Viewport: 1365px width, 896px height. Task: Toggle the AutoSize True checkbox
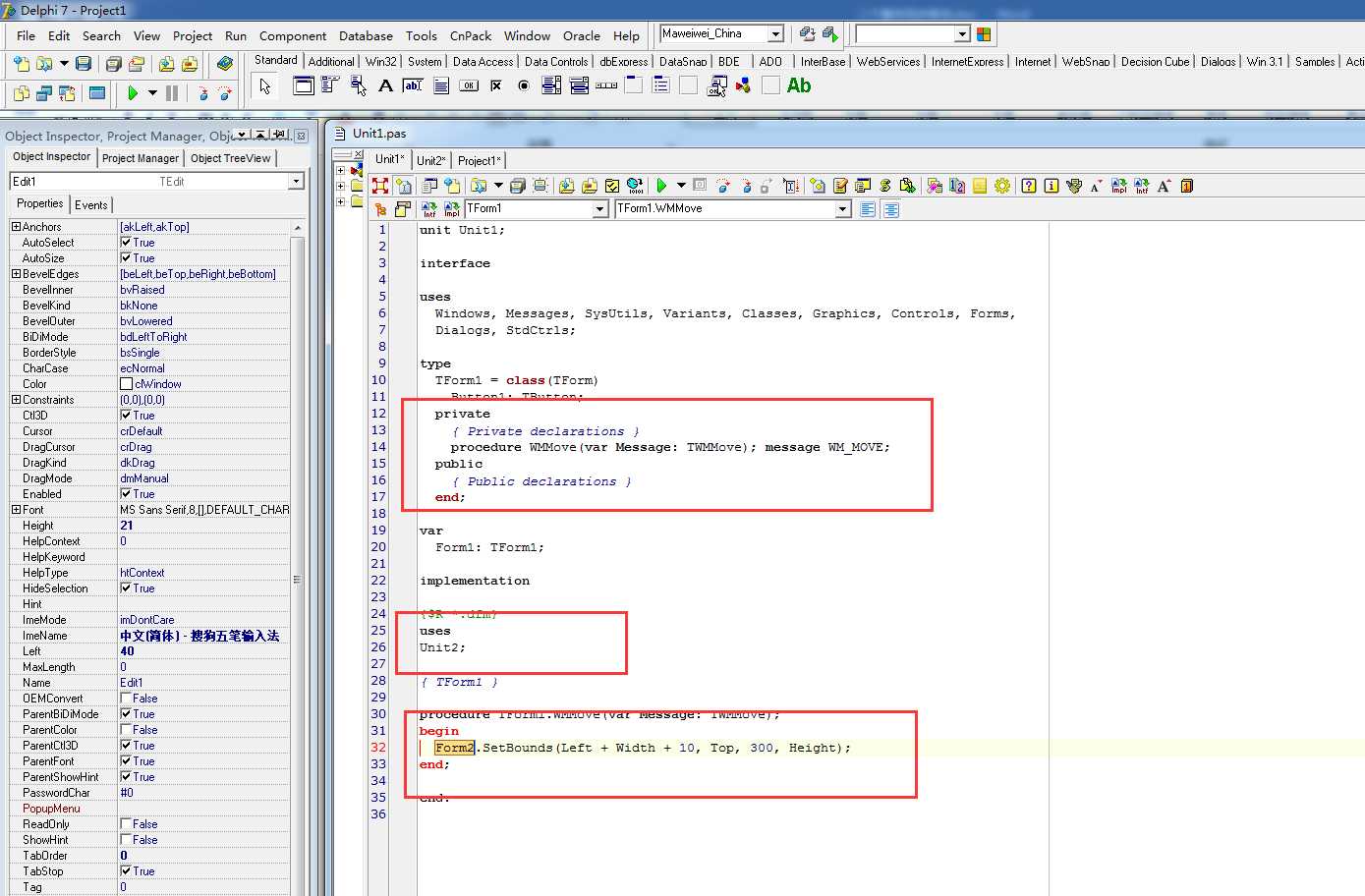tap(126, 258)
